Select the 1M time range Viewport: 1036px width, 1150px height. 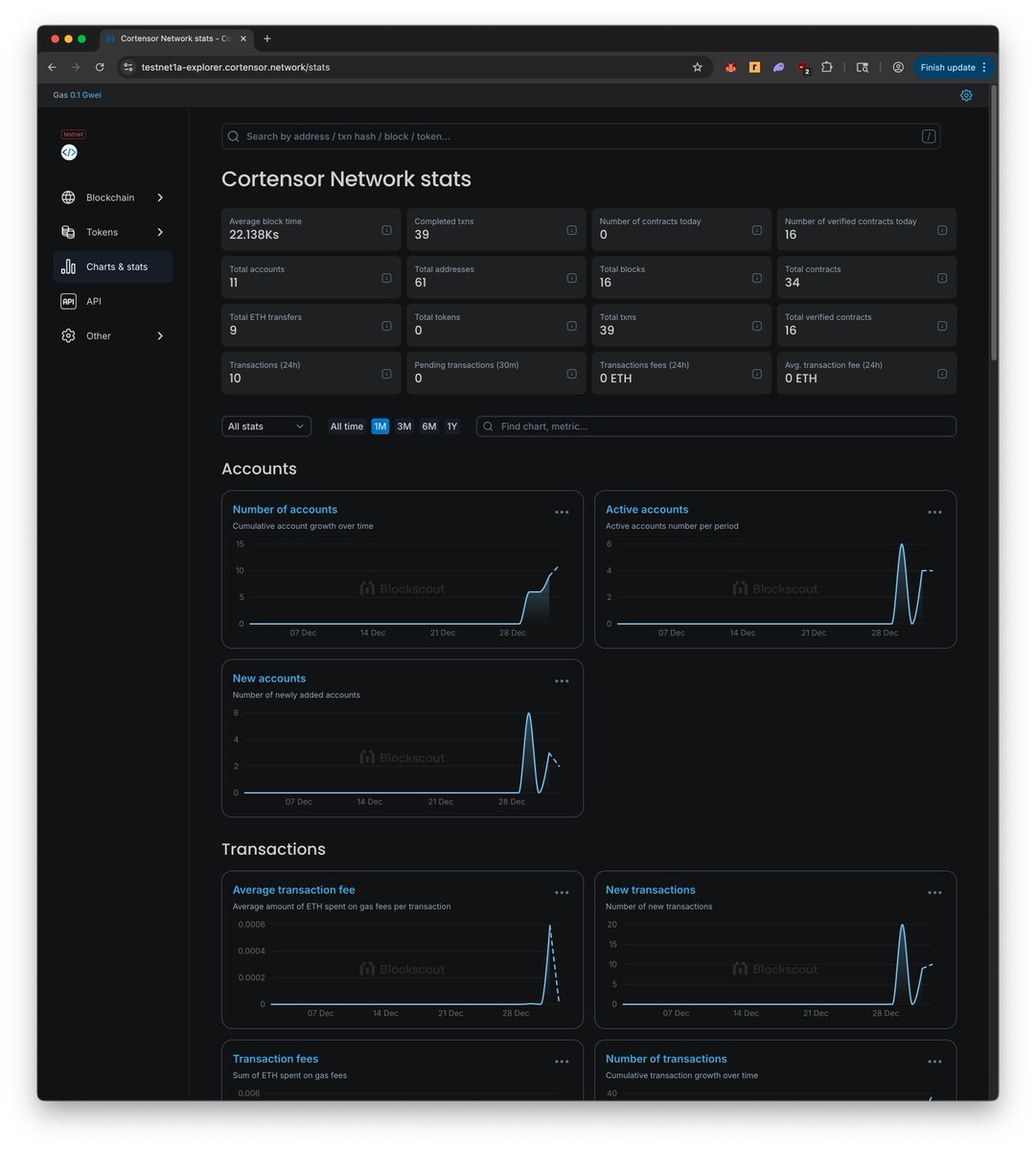[x=380, y=426]
